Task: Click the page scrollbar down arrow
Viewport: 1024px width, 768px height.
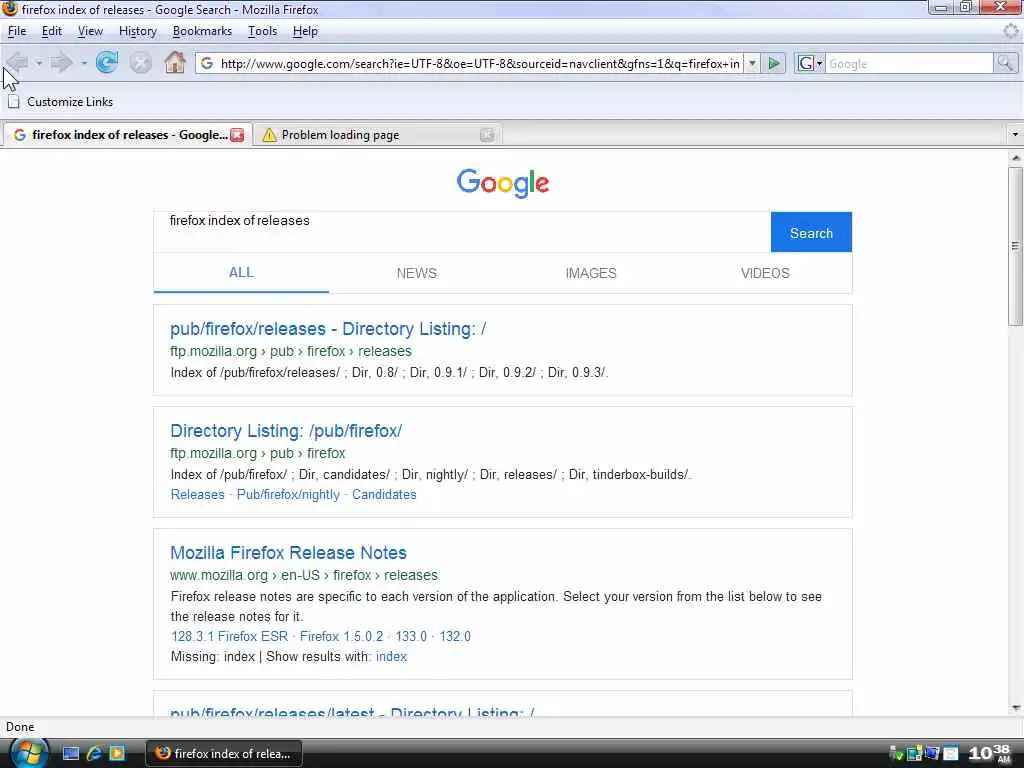Action: pyautogui.click(x=1016, y=708)
